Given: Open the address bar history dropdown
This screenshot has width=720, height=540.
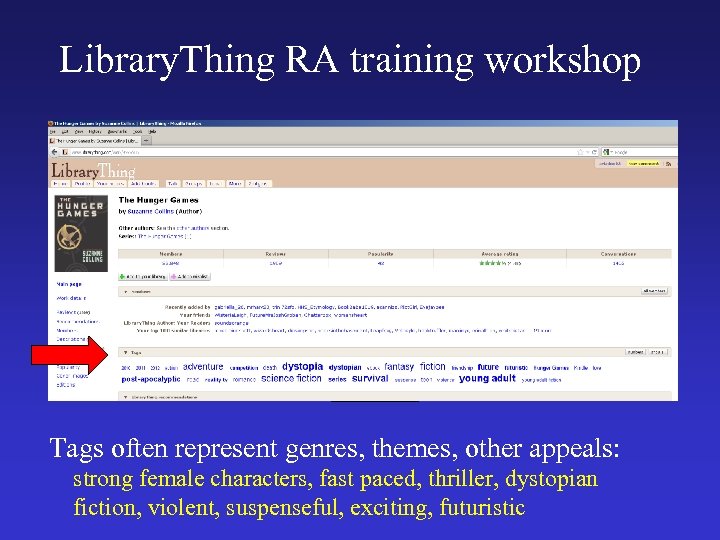Looking at the screenshot, I should click(587, 152).
